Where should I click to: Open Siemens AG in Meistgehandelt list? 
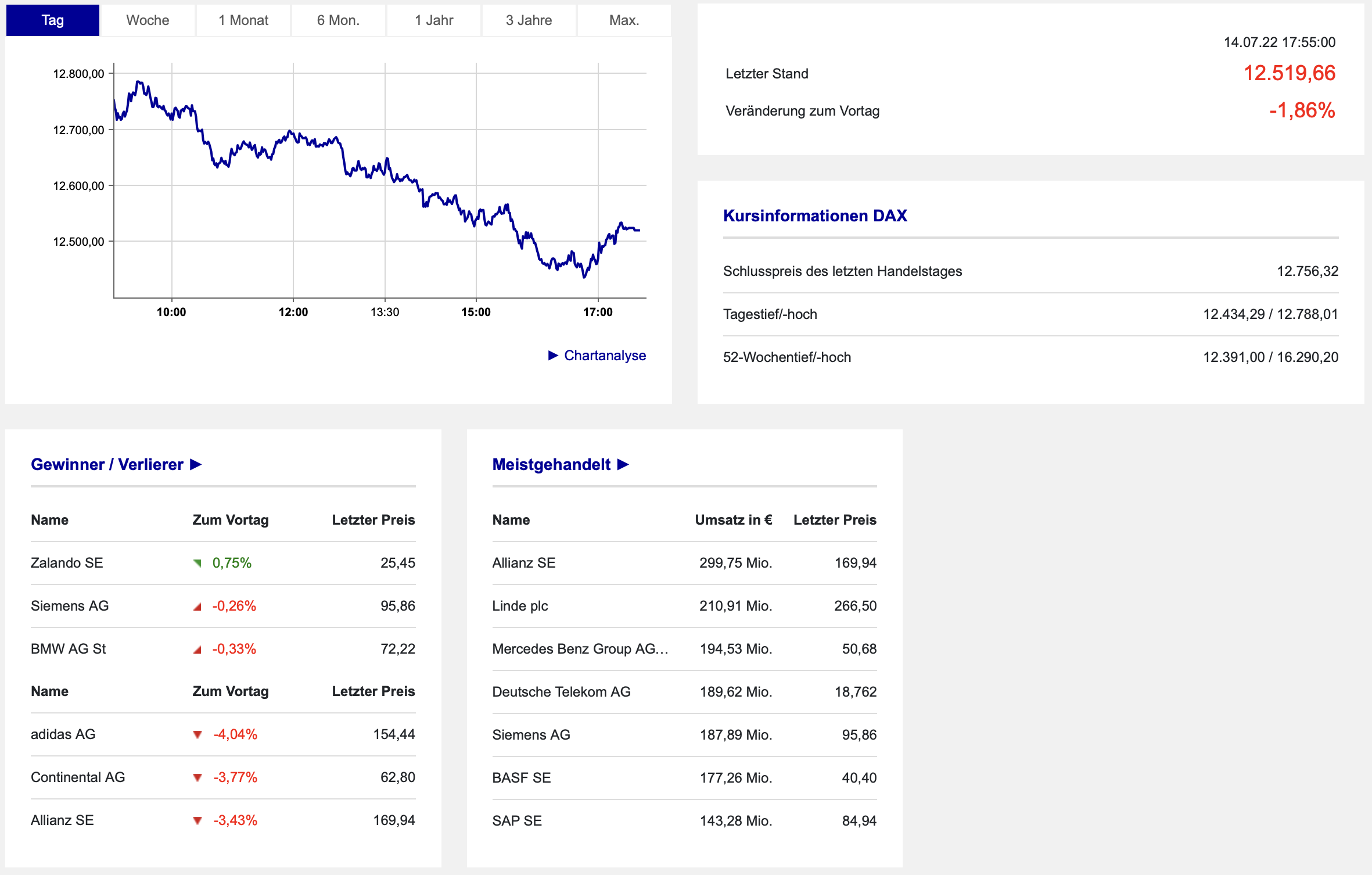[531, 735]
